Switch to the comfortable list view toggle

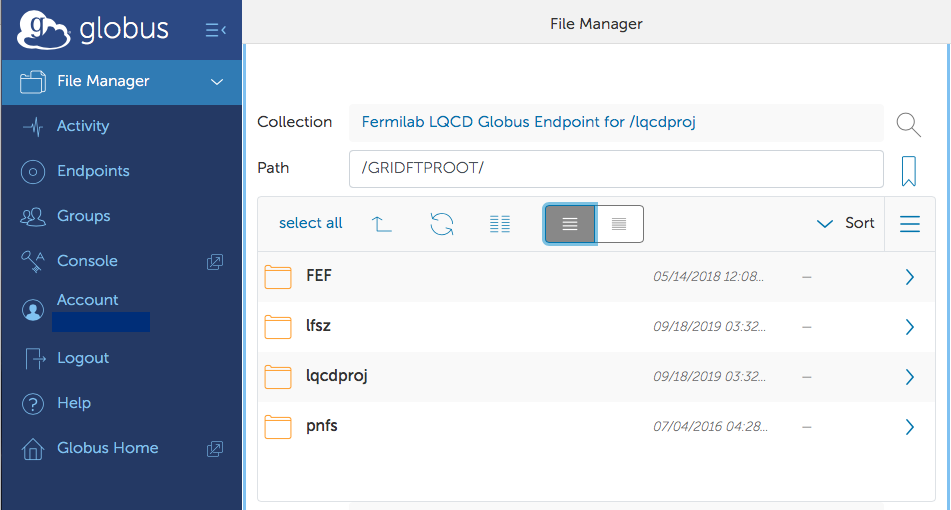pos(570,224)
